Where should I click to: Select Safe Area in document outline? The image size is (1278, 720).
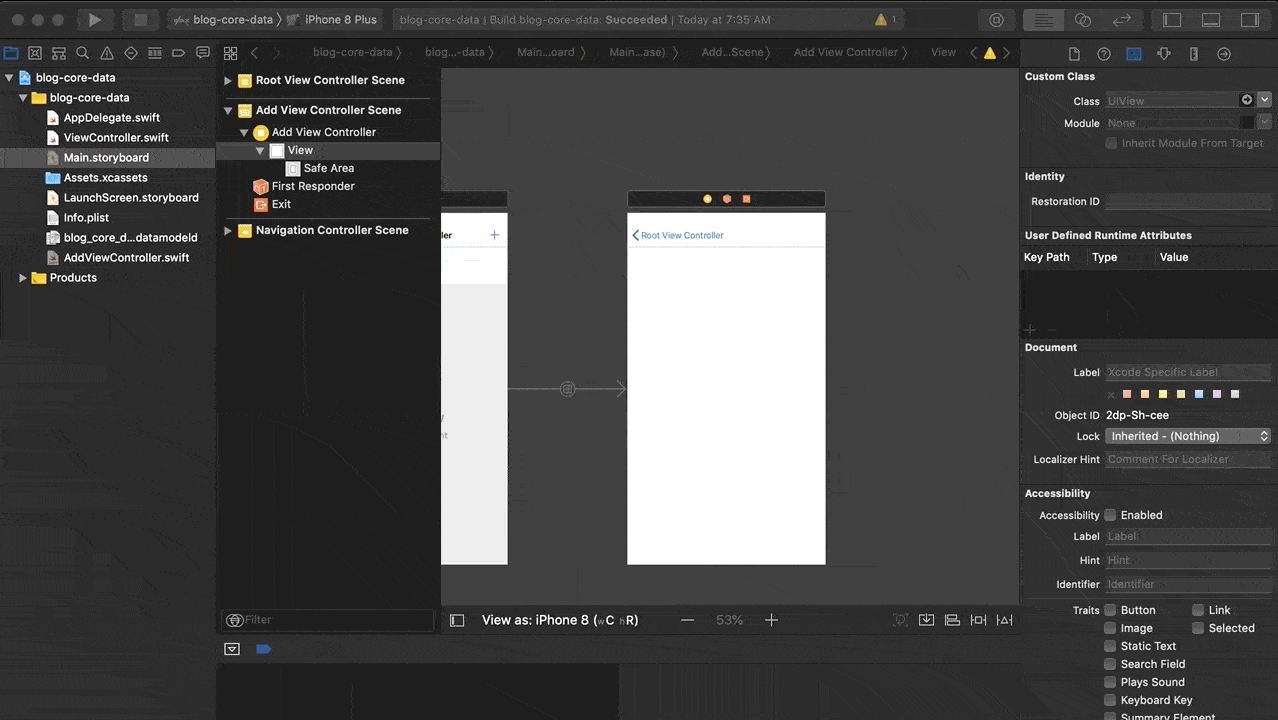(x=328, y=168)
